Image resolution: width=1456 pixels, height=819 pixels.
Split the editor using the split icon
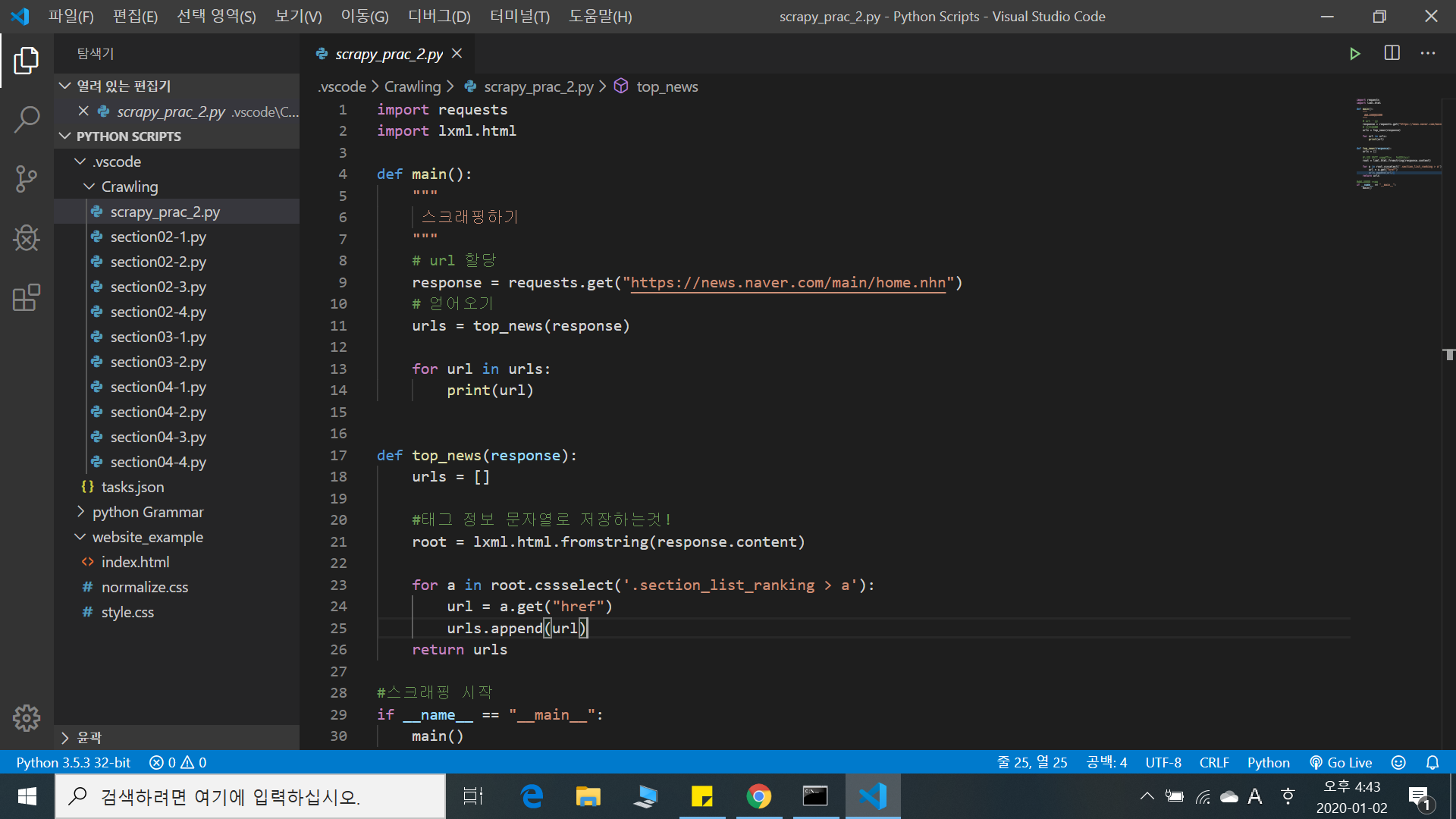point(1392,53)
